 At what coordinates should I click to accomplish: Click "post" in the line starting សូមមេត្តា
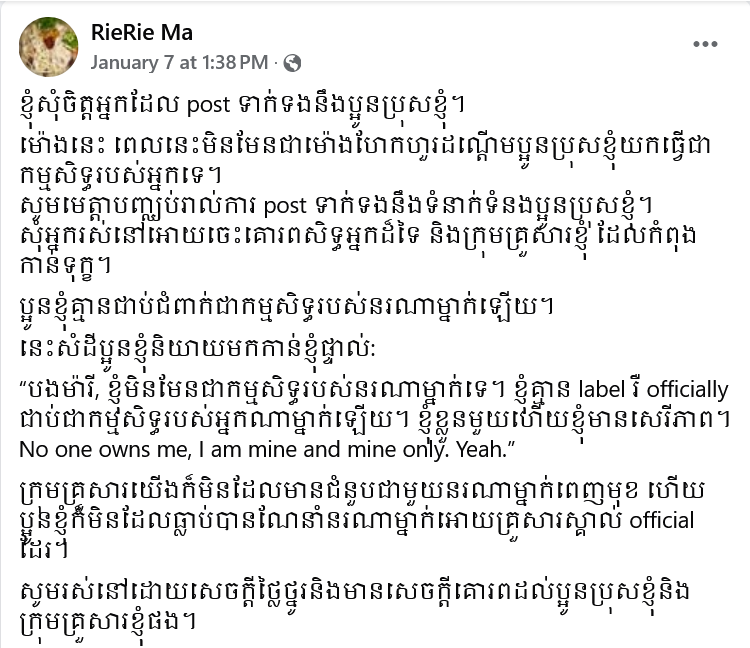click(285, 206)
